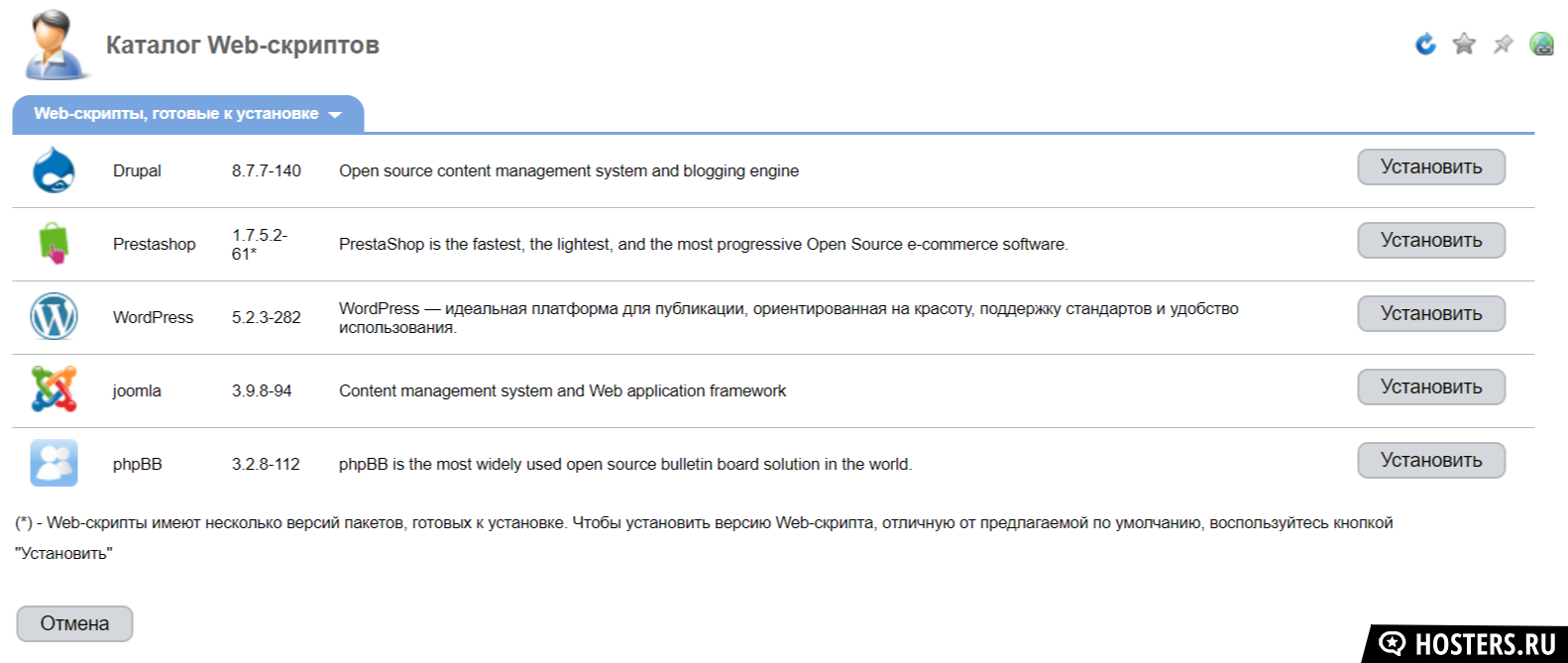
Task: Click the phpBB users icon
Action: tap(54, 463)
